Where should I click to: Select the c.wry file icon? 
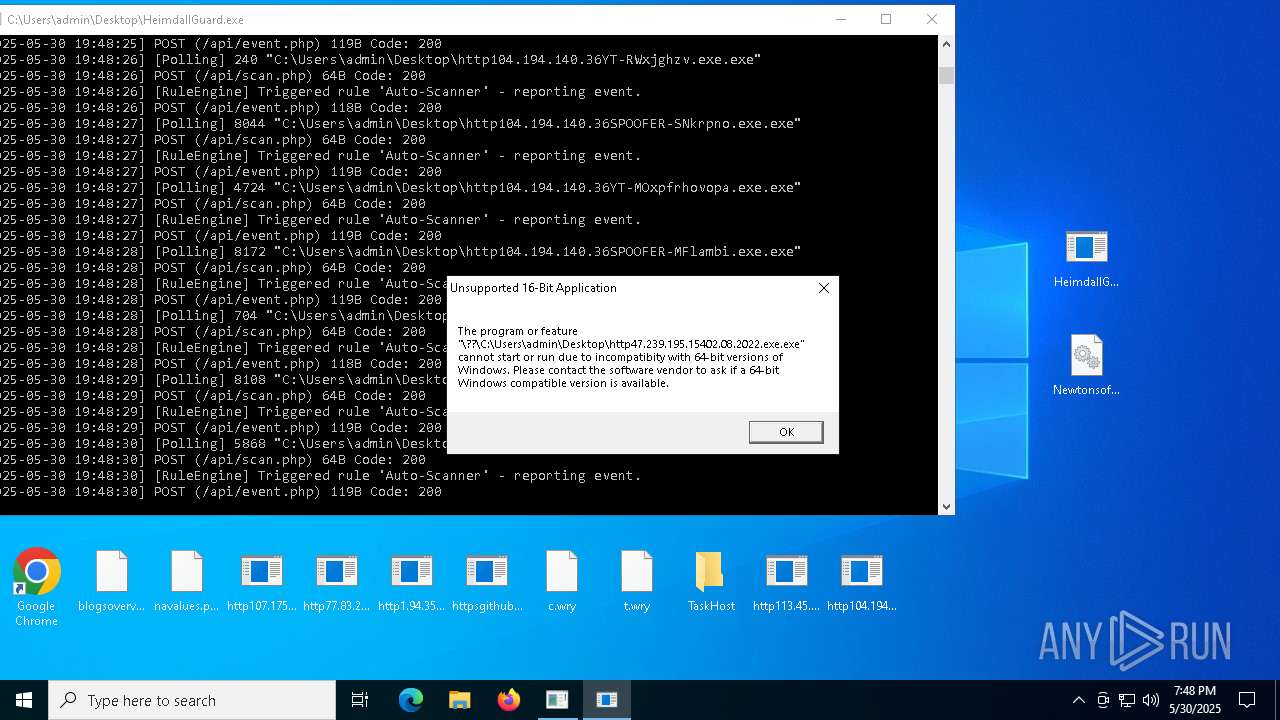point(562,582)
